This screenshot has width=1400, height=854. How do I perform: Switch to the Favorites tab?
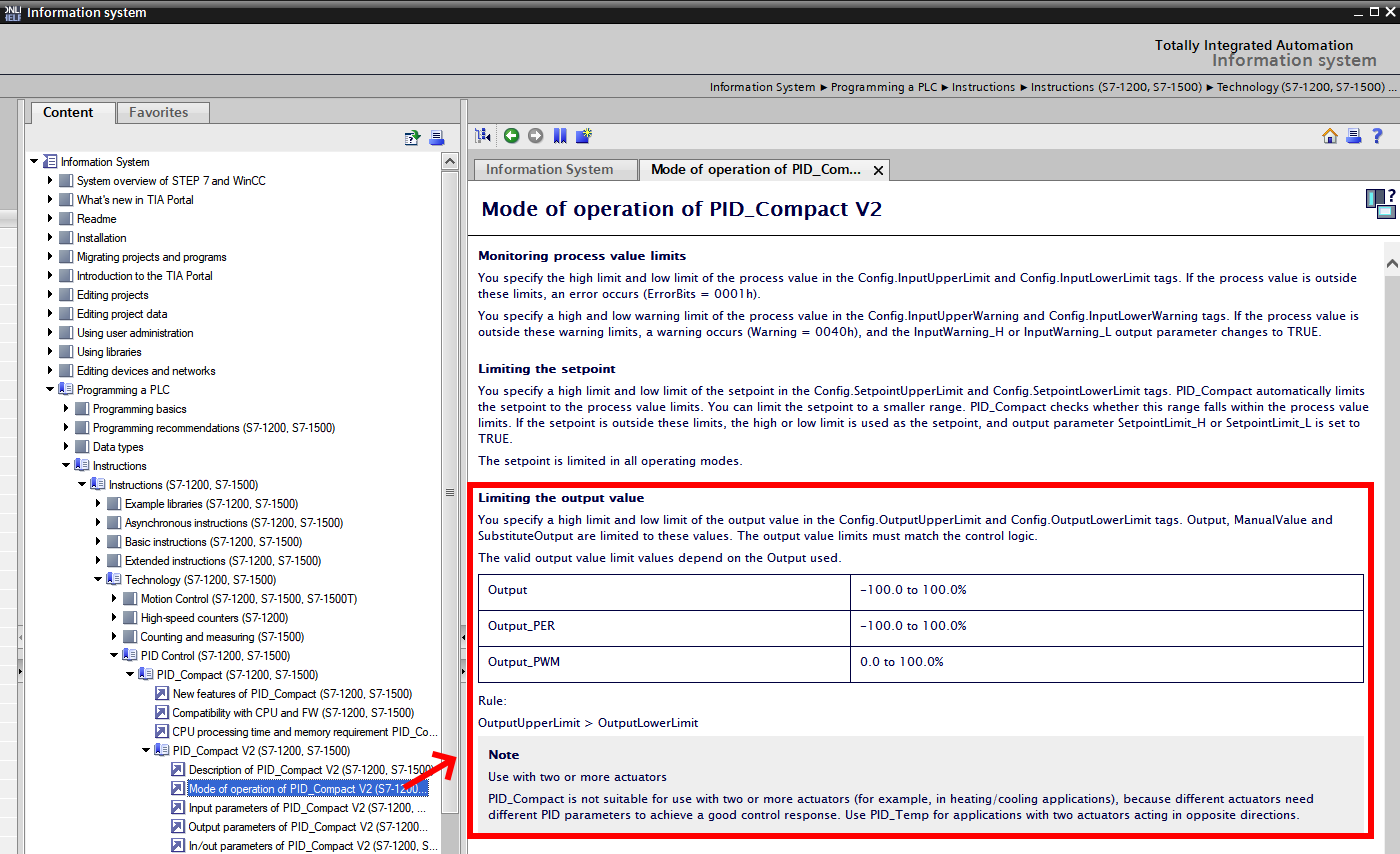(x=158, y=113)
